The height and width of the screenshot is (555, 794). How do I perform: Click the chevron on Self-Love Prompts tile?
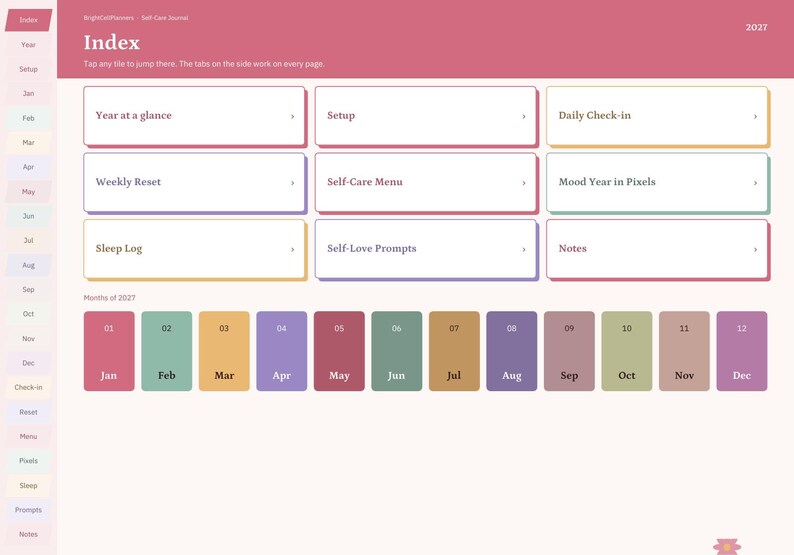click(x=524, y=249)
